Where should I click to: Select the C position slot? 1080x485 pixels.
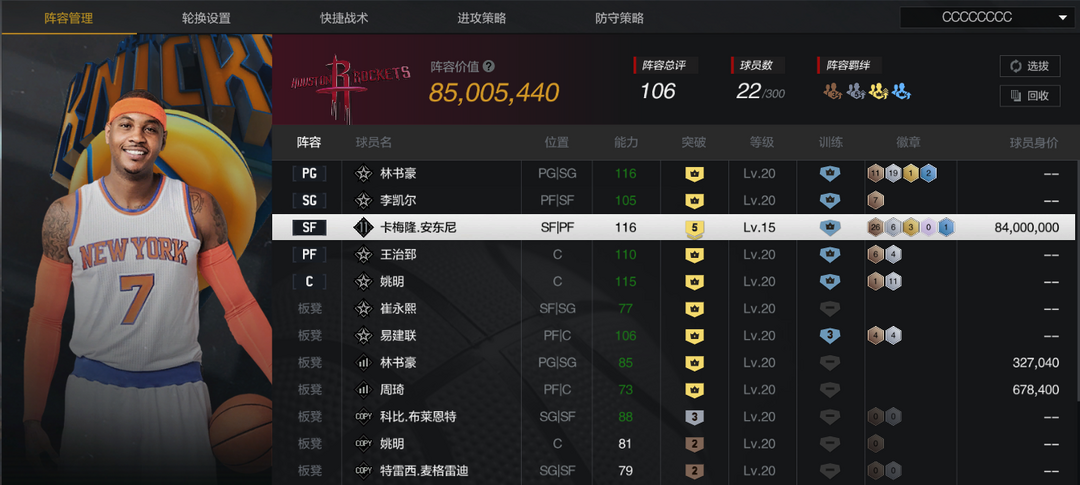click(309, 282)
